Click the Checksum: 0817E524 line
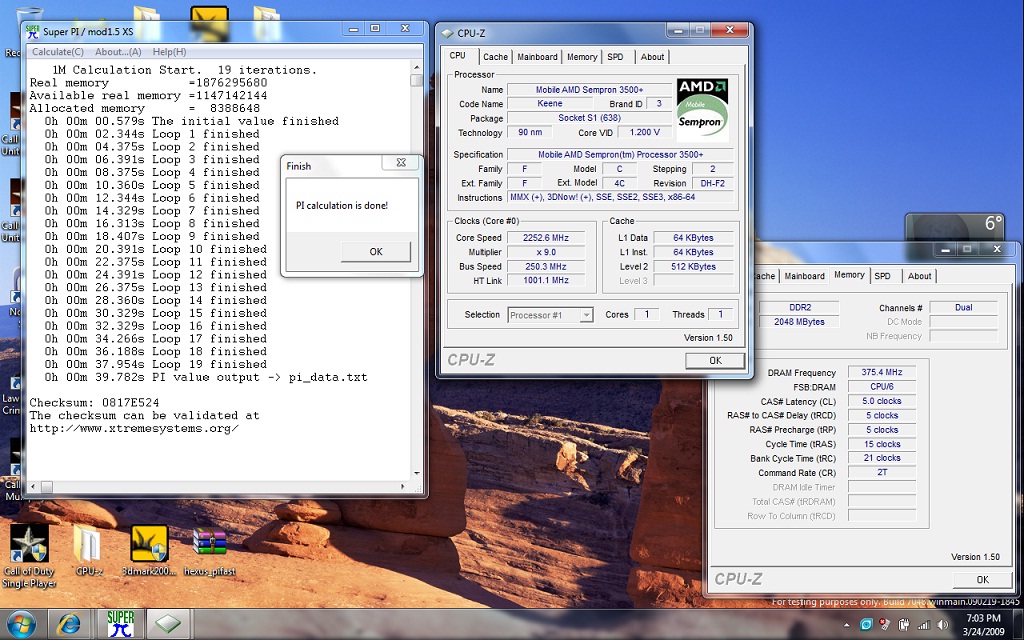 (x=94, y=402)
